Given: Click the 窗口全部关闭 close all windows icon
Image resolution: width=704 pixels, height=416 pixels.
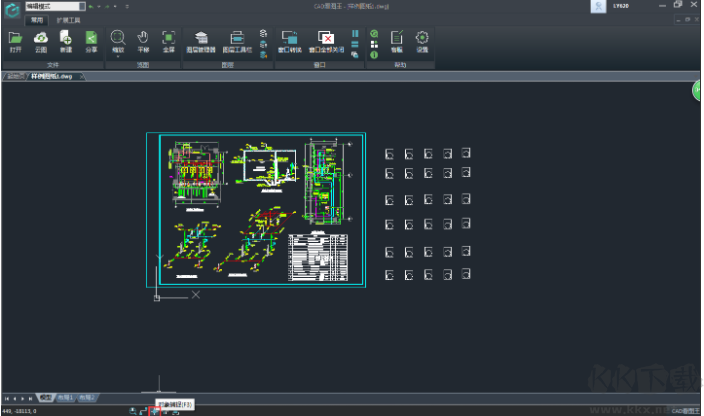Looking at the screenshot, I should click(x=325, y=40).
